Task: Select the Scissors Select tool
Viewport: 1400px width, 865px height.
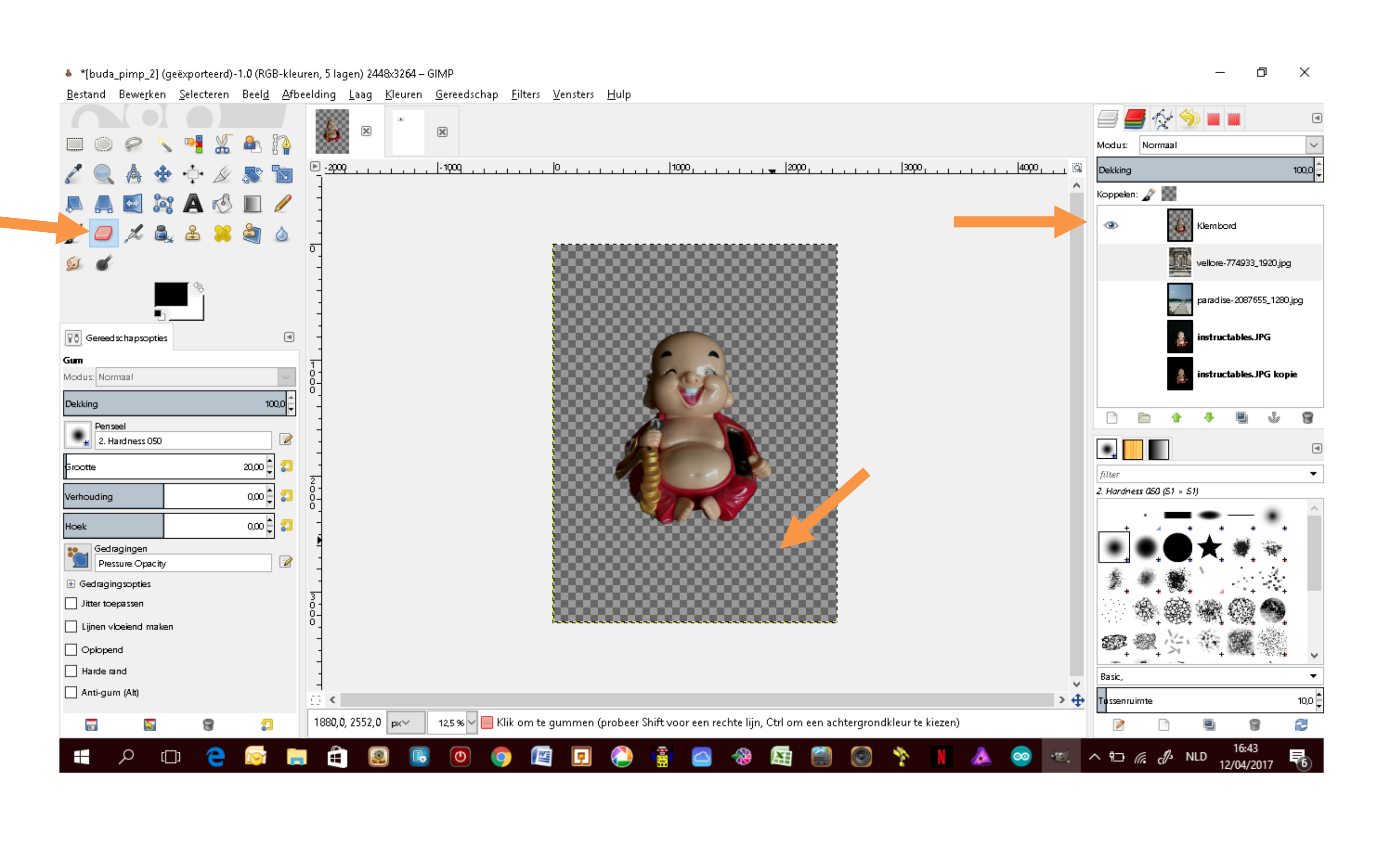Action: pos(223,144)
